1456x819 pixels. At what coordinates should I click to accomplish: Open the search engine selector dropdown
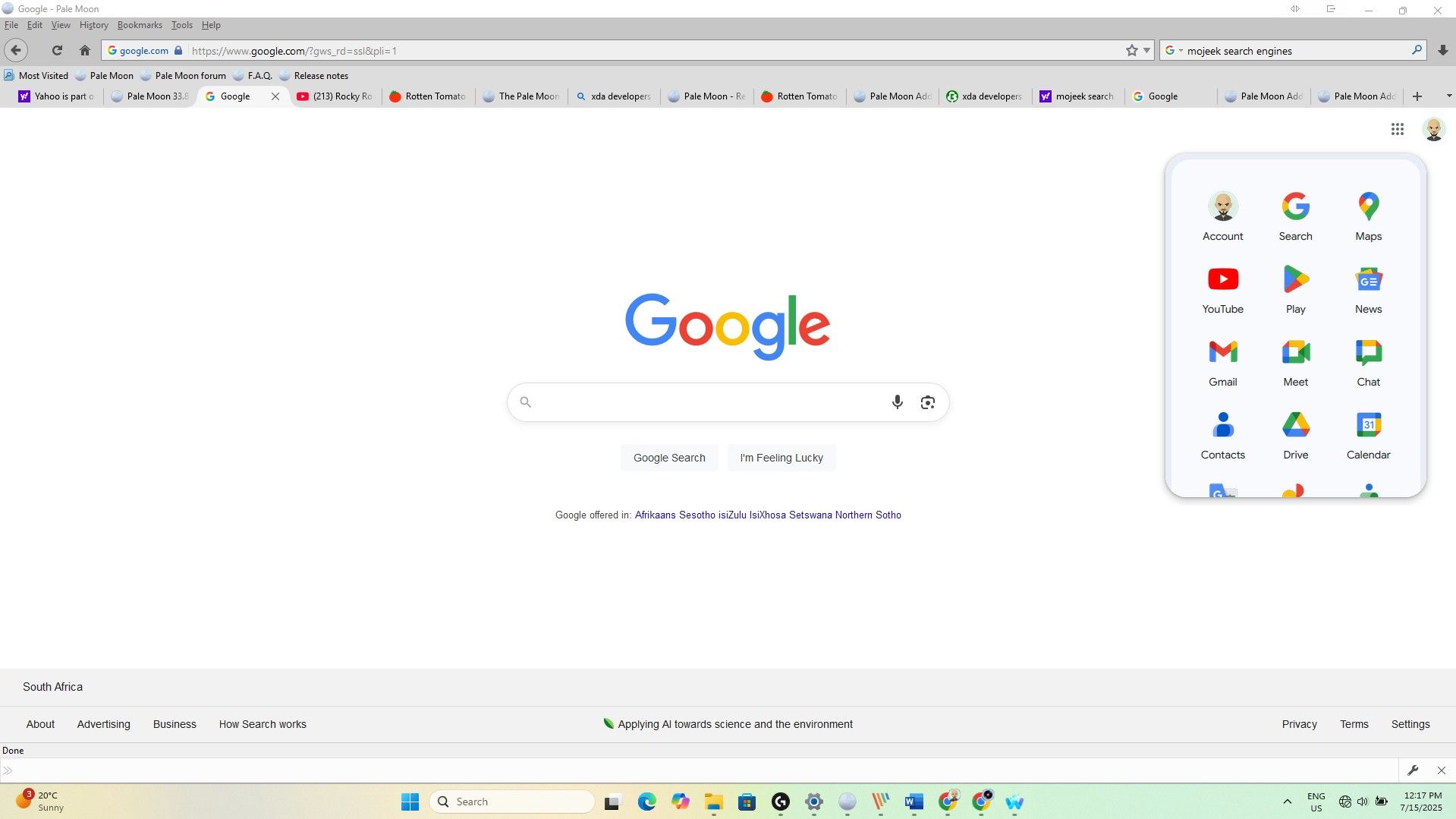[x=1174, y=51]
